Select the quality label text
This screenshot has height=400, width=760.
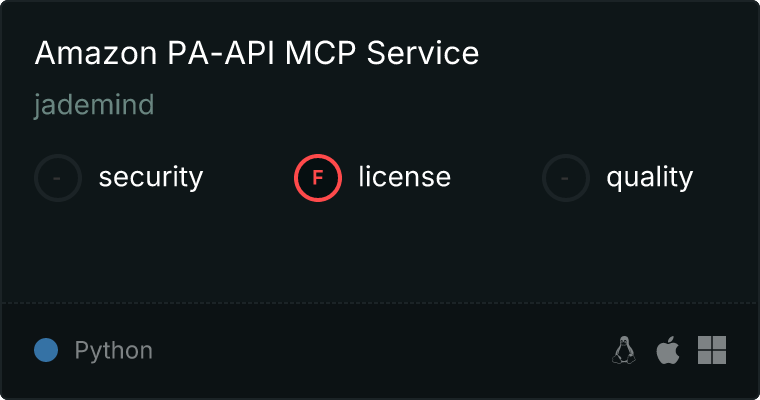[x=649, y=178]
